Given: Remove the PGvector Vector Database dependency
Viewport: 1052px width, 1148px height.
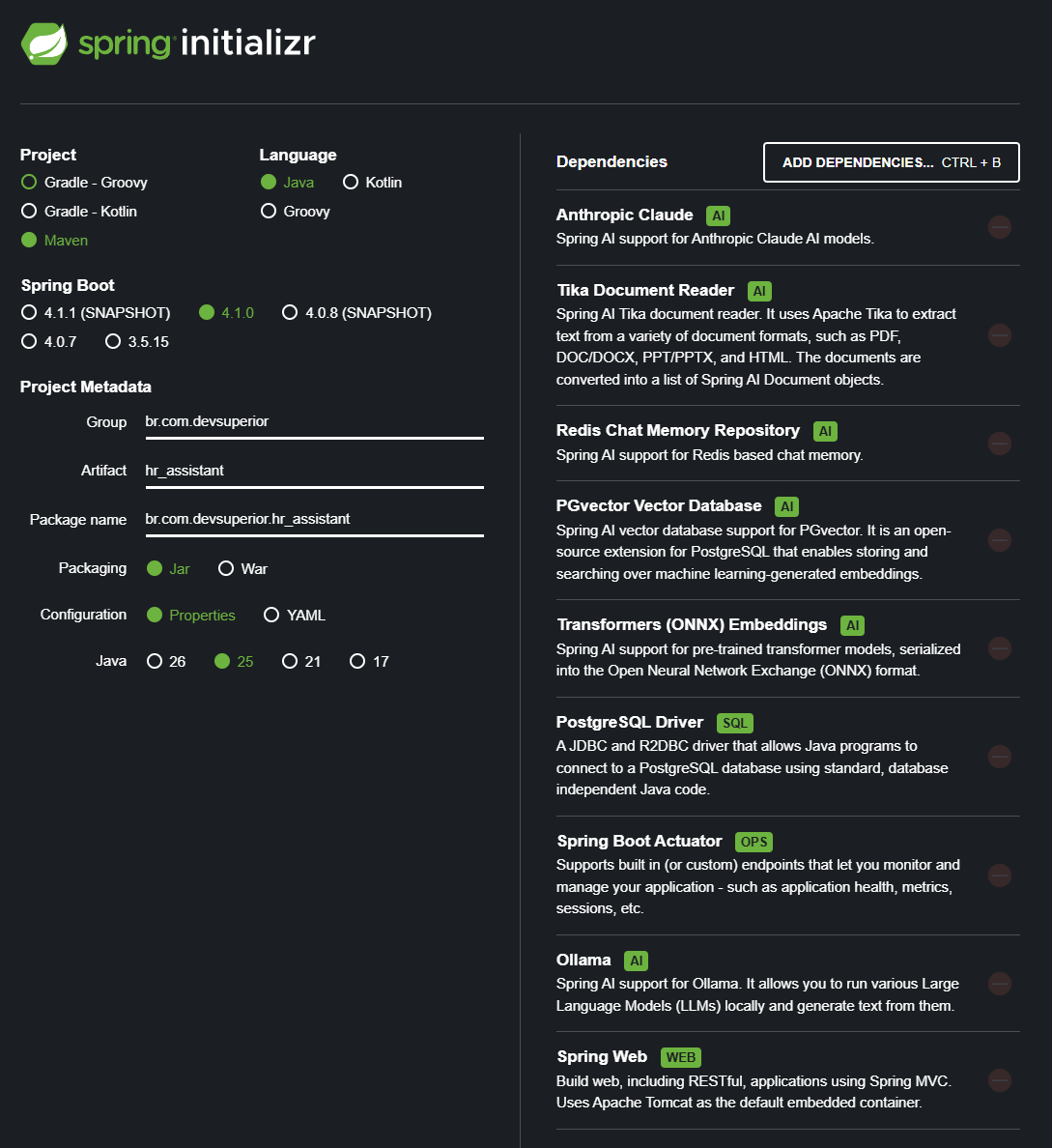Looking at the screenshot, I should click(999, 540).
